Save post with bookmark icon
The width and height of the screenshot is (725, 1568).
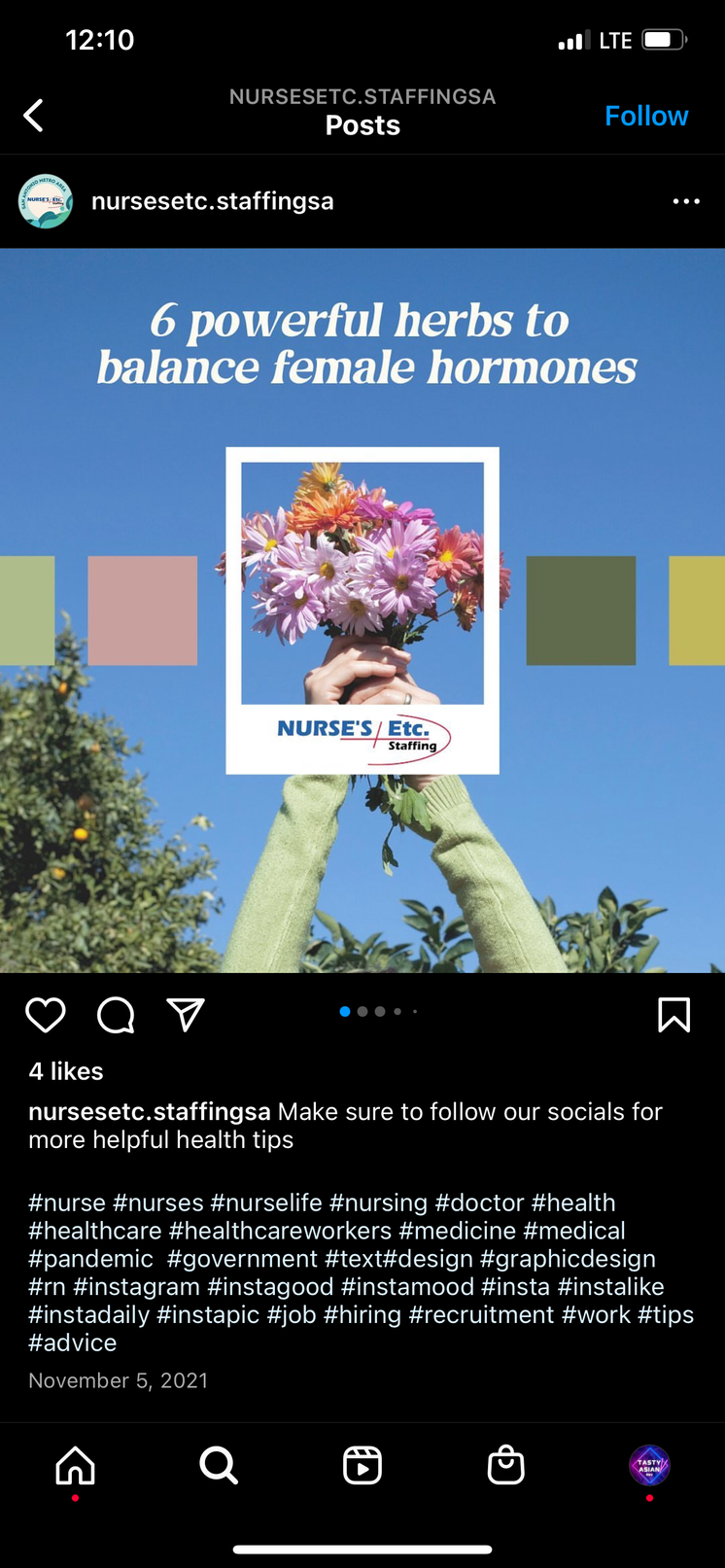[673, 1015]
